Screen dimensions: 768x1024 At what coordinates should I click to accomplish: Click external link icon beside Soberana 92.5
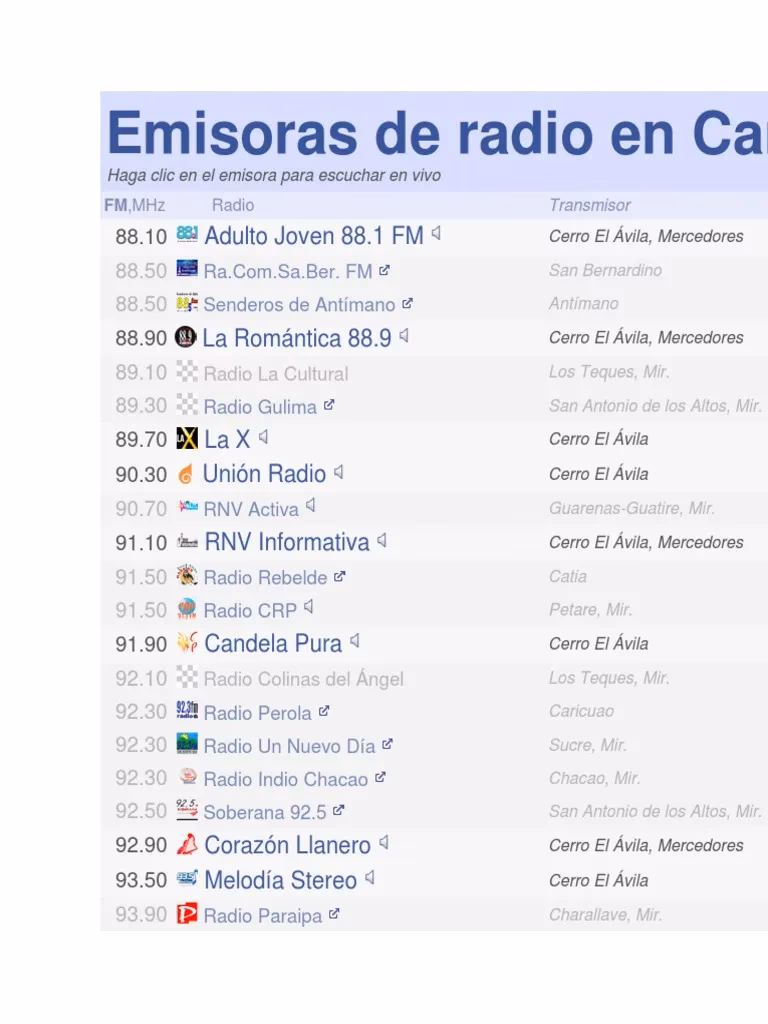tap(338, 810)
